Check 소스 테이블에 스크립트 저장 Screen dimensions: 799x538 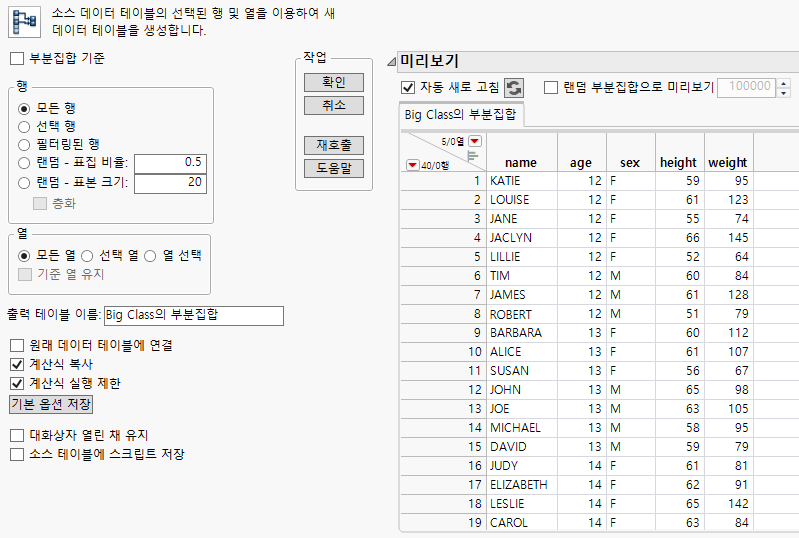point(17,454)
